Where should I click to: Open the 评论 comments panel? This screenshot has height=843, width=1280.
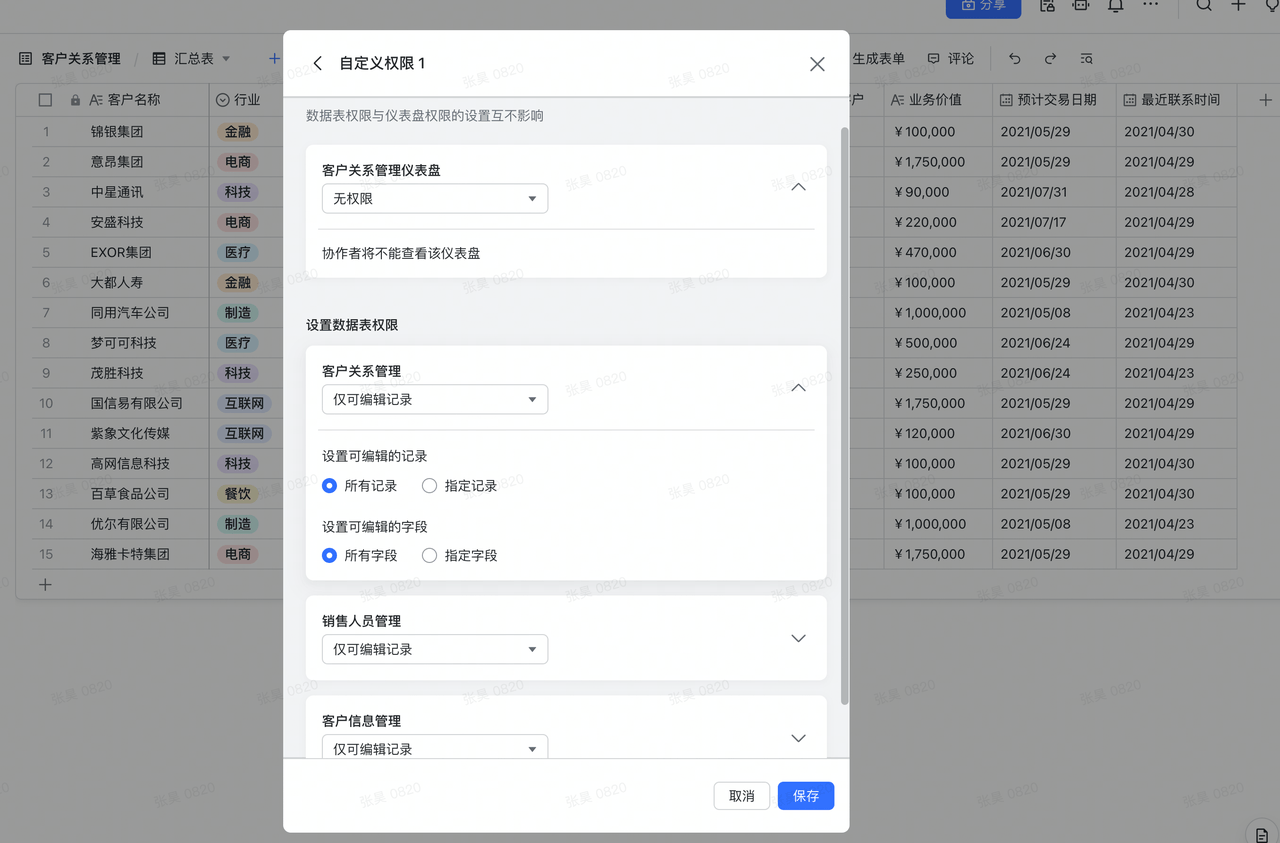pos(950,59)
